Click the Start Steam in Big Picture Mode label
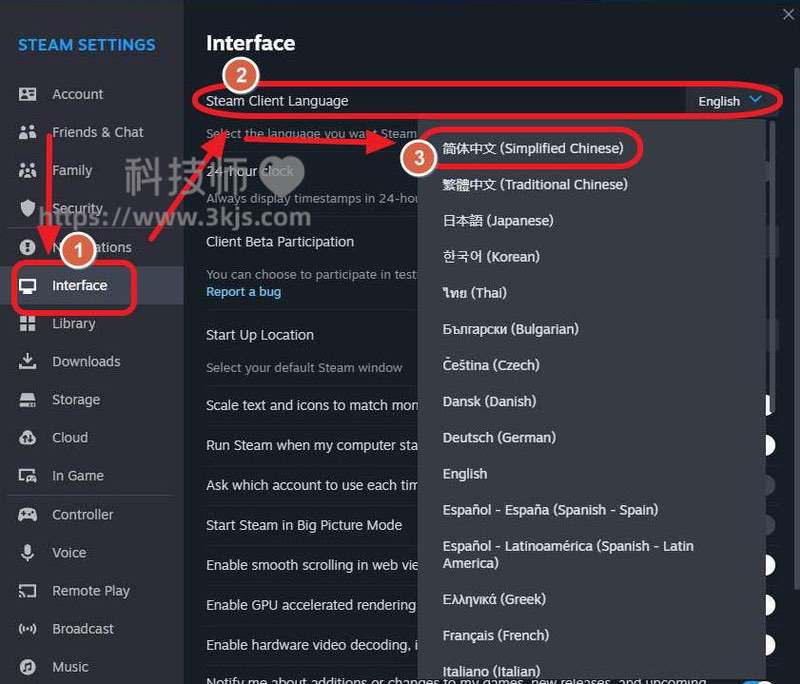Image resolution: width=800 pixels, height=684 pixels. point(304,525)
